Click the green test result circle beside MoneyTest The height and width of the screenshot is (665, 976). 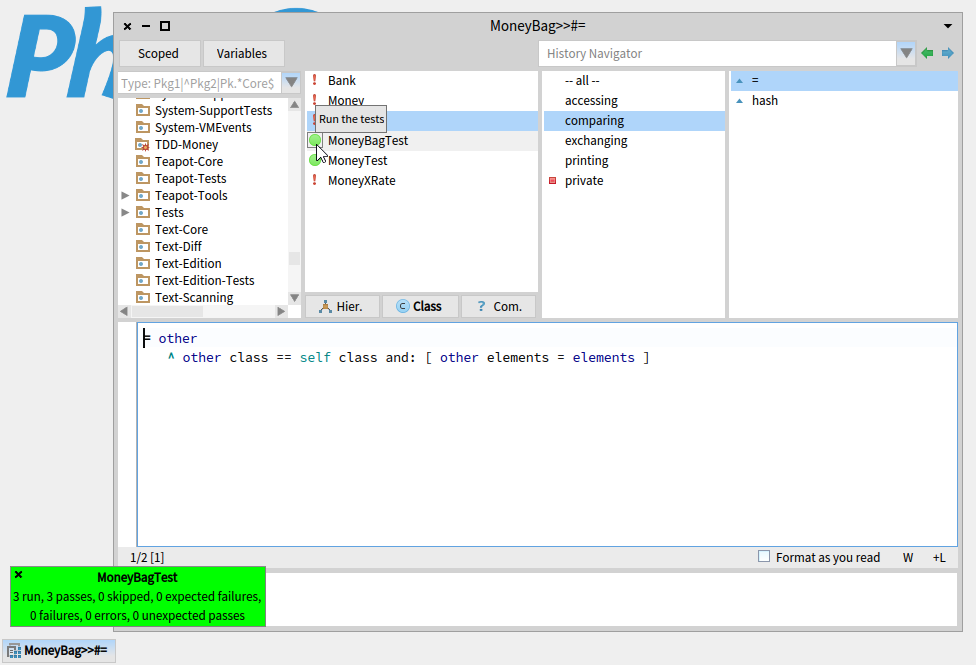point(314,160)
